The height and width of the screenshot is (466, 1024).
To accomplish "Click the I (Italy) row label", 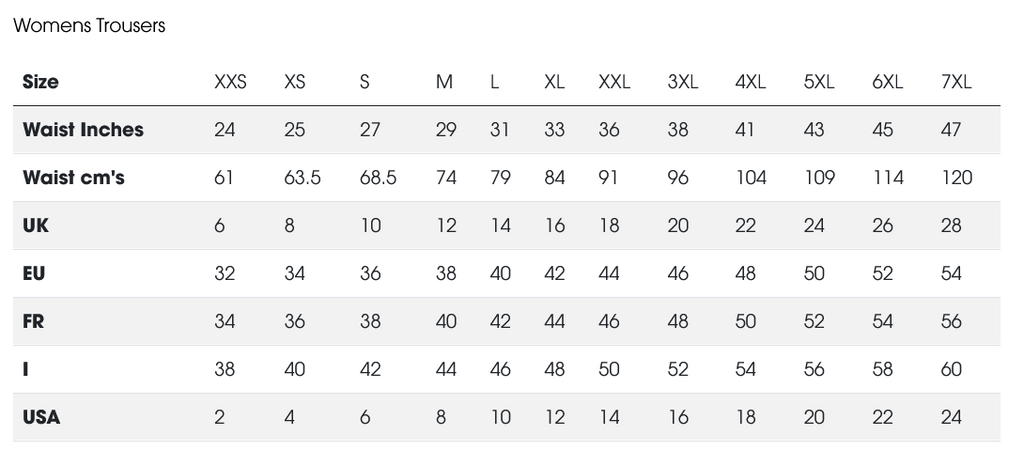I will pos(26,370).
